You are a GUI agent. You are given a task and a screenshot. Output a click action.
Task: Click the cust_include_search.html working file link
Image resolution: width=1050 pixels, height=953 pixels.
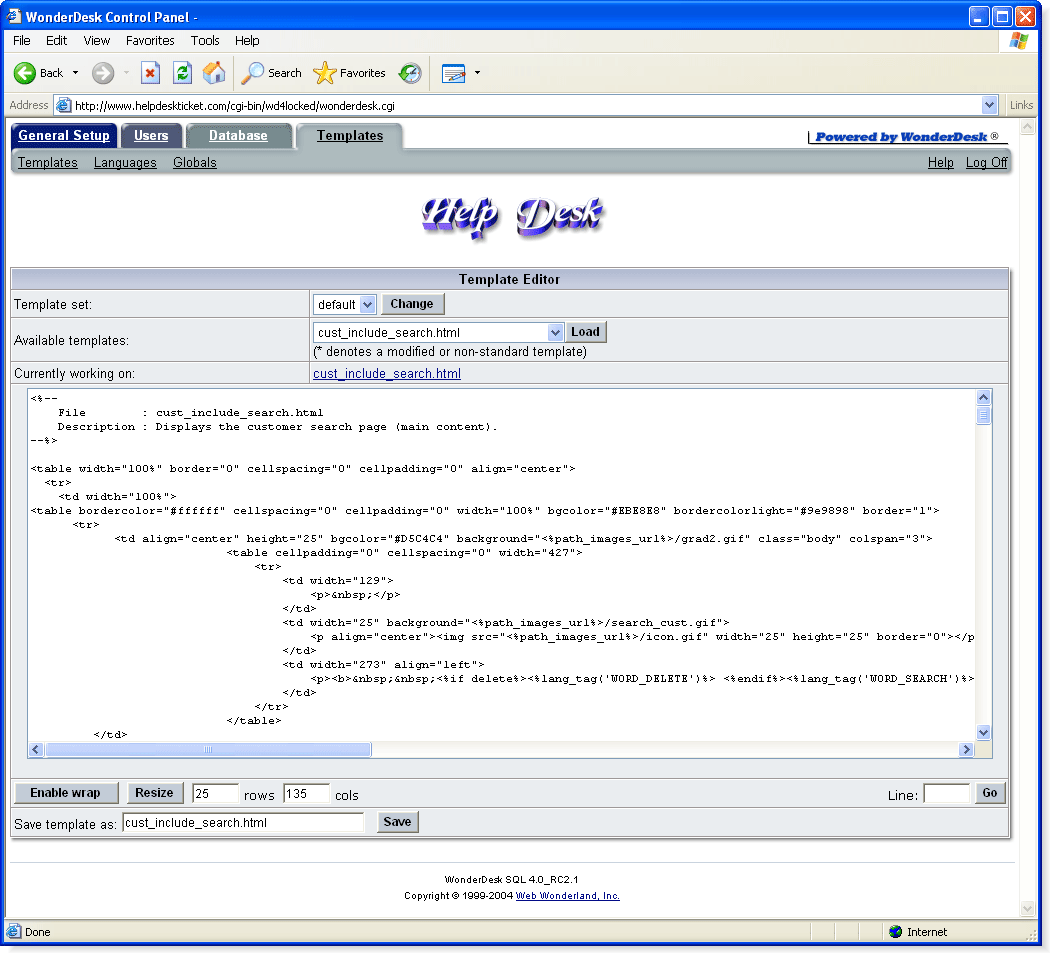[x=387, y=374]
